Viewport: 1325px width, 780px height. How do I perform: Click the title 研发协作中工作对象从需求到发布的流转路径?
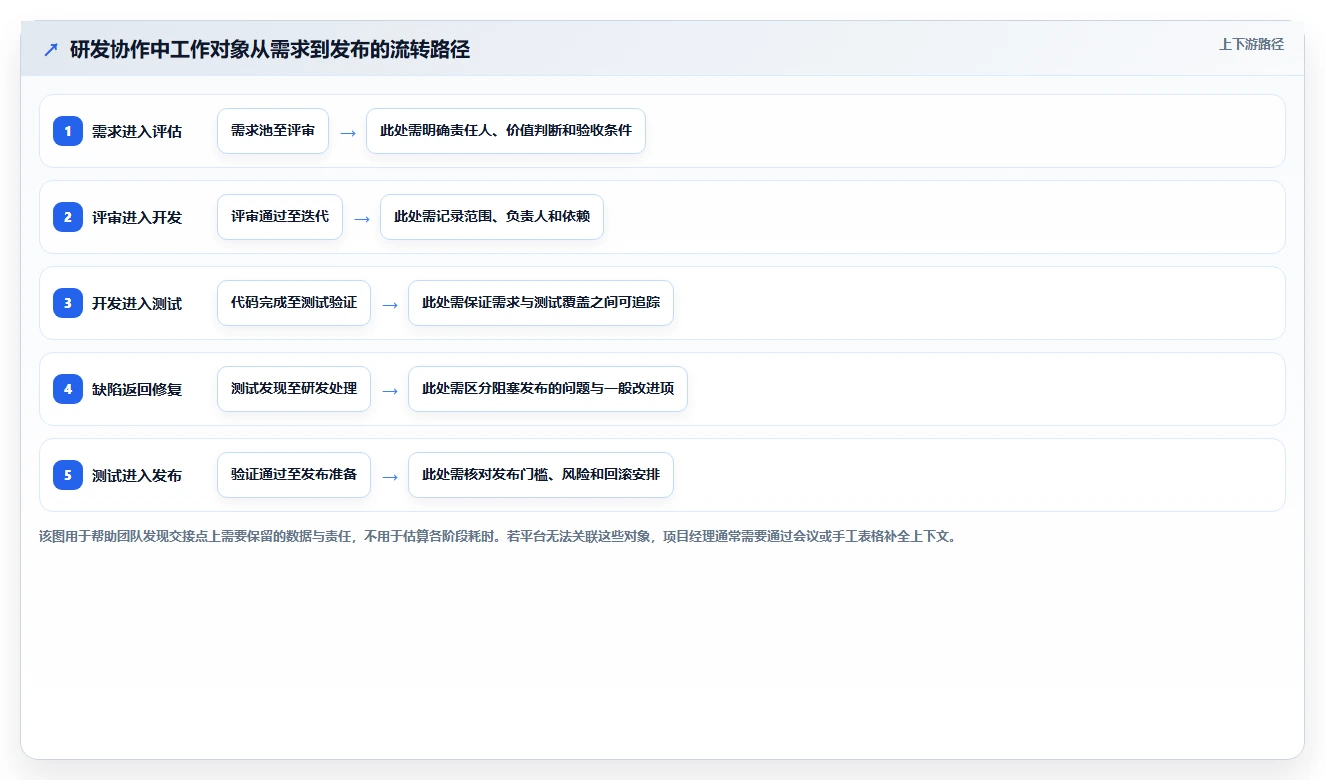pos(270,50)
